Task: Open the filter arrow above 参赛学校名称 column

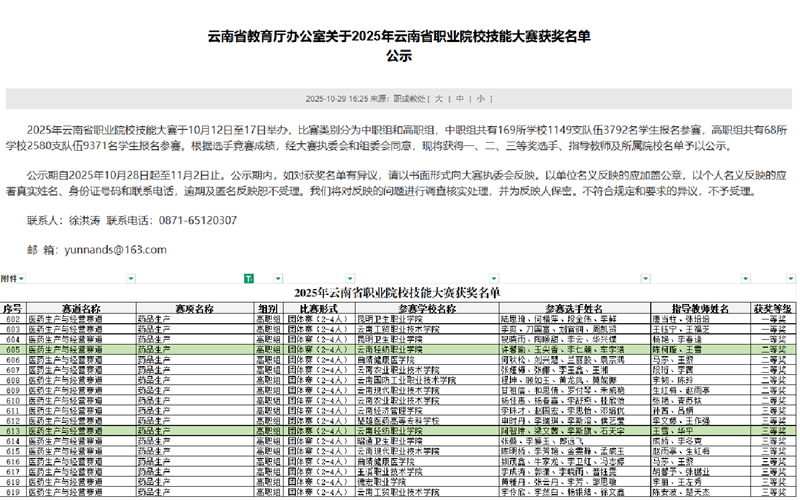Action: coord(491,279)
